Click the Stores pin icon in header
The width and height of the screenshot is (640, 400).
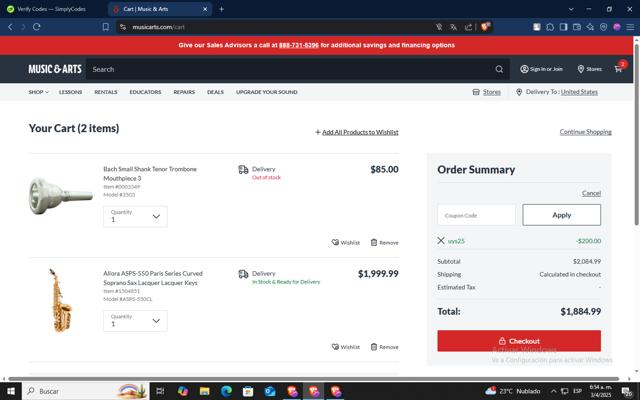581,69
